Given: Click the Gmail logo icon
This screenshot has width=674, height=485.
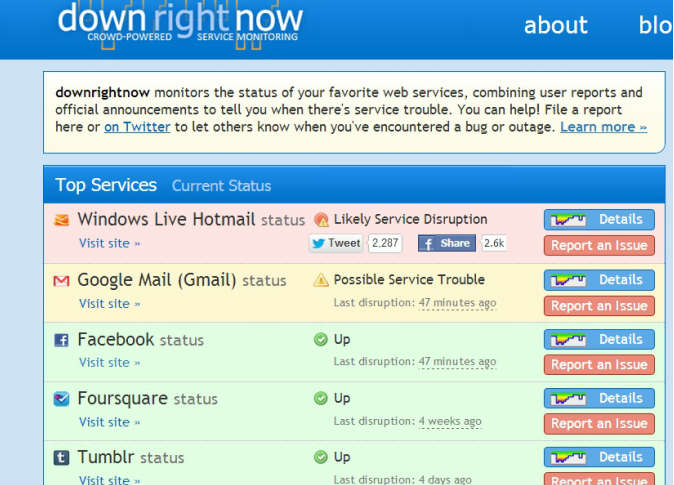Looking at the screenshot, I should tap(62, 281).
